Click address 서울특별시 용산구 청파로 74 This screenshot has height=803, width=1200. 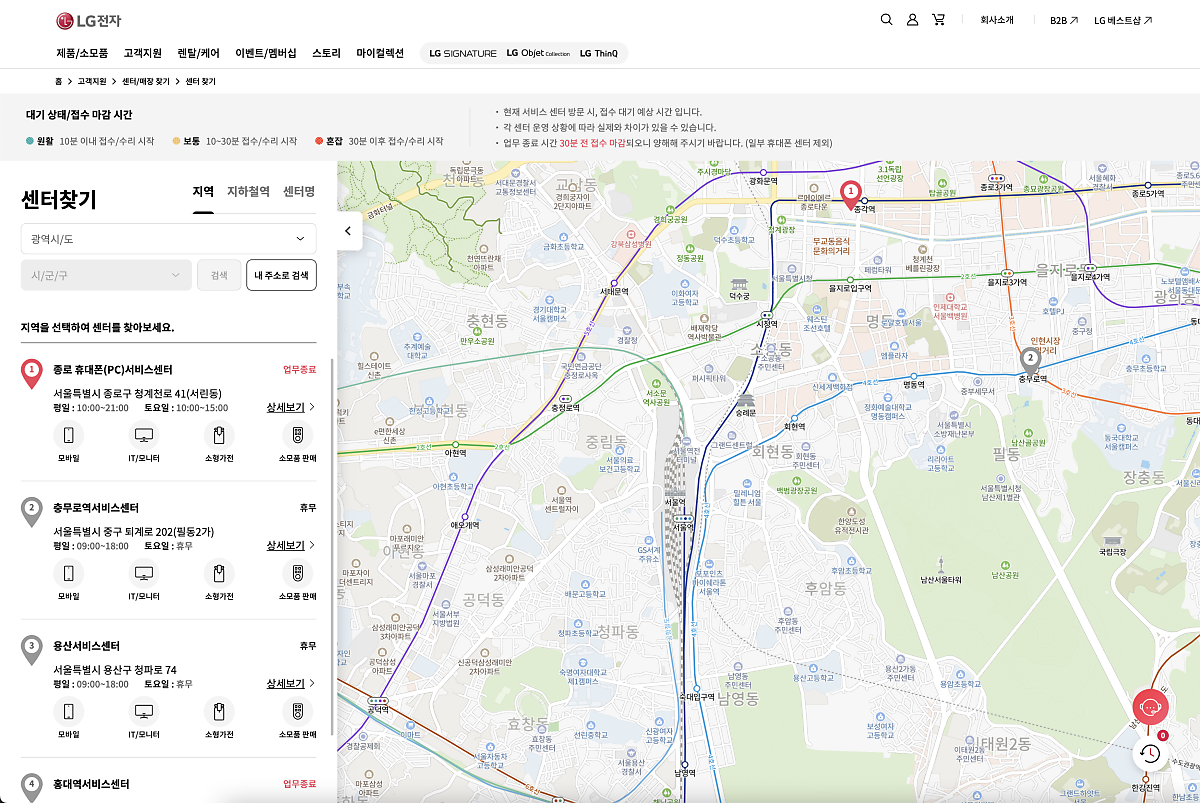coord(115,670)
